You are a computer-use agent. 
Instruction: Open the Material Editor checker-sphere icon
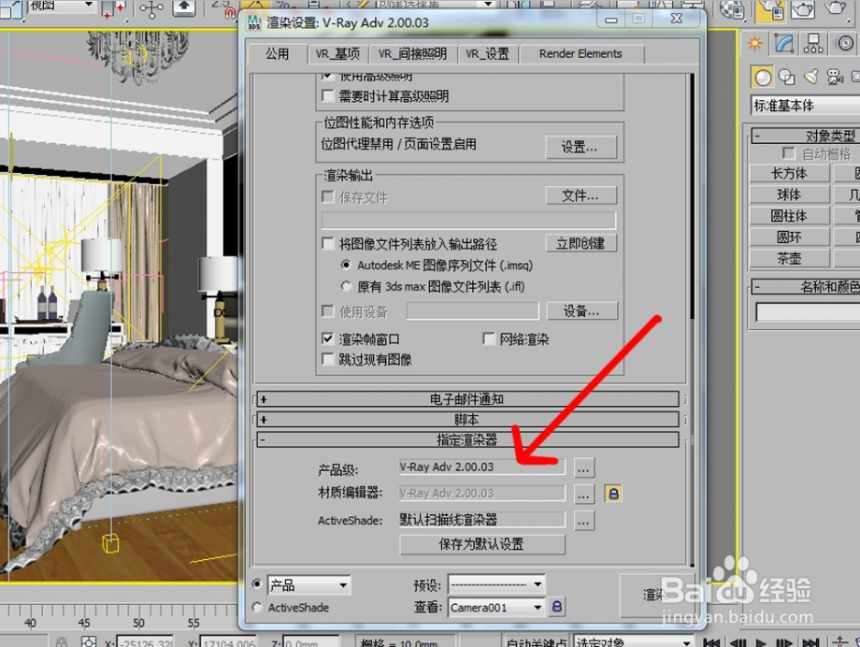[x=732, y=10]
